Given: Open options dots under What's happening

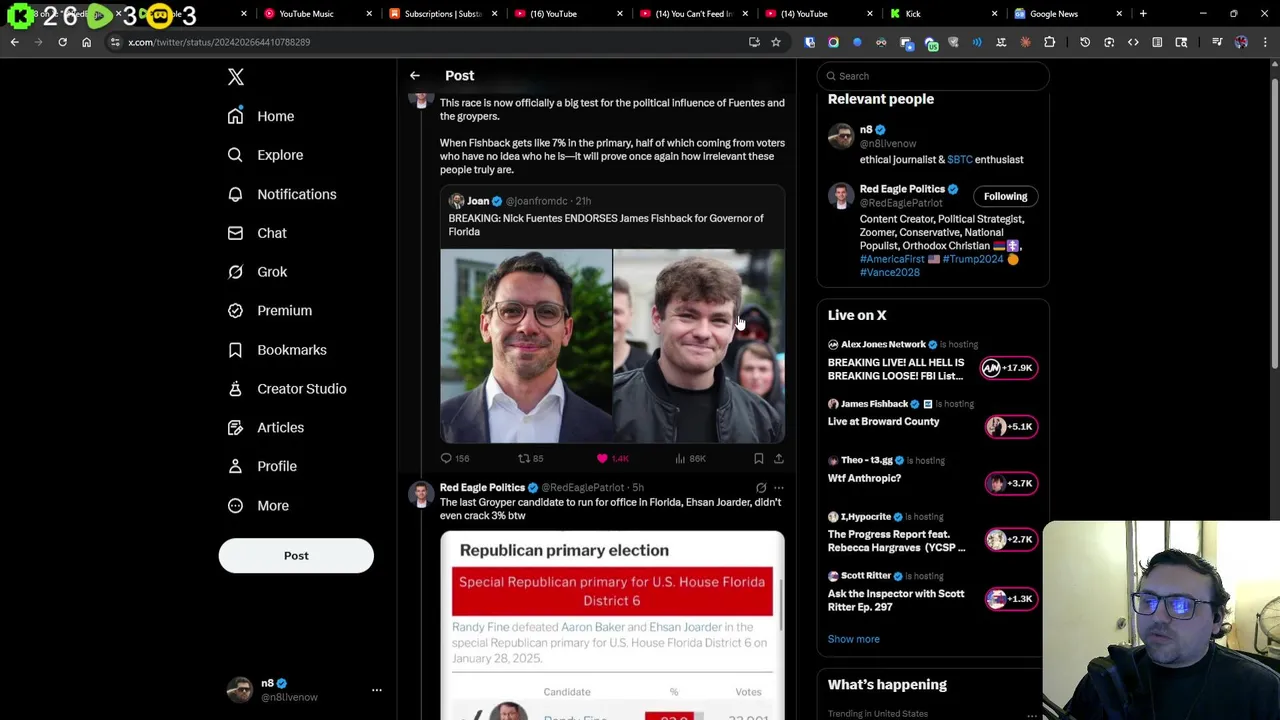Looking at the screenshot, I should click(1031, 714).
